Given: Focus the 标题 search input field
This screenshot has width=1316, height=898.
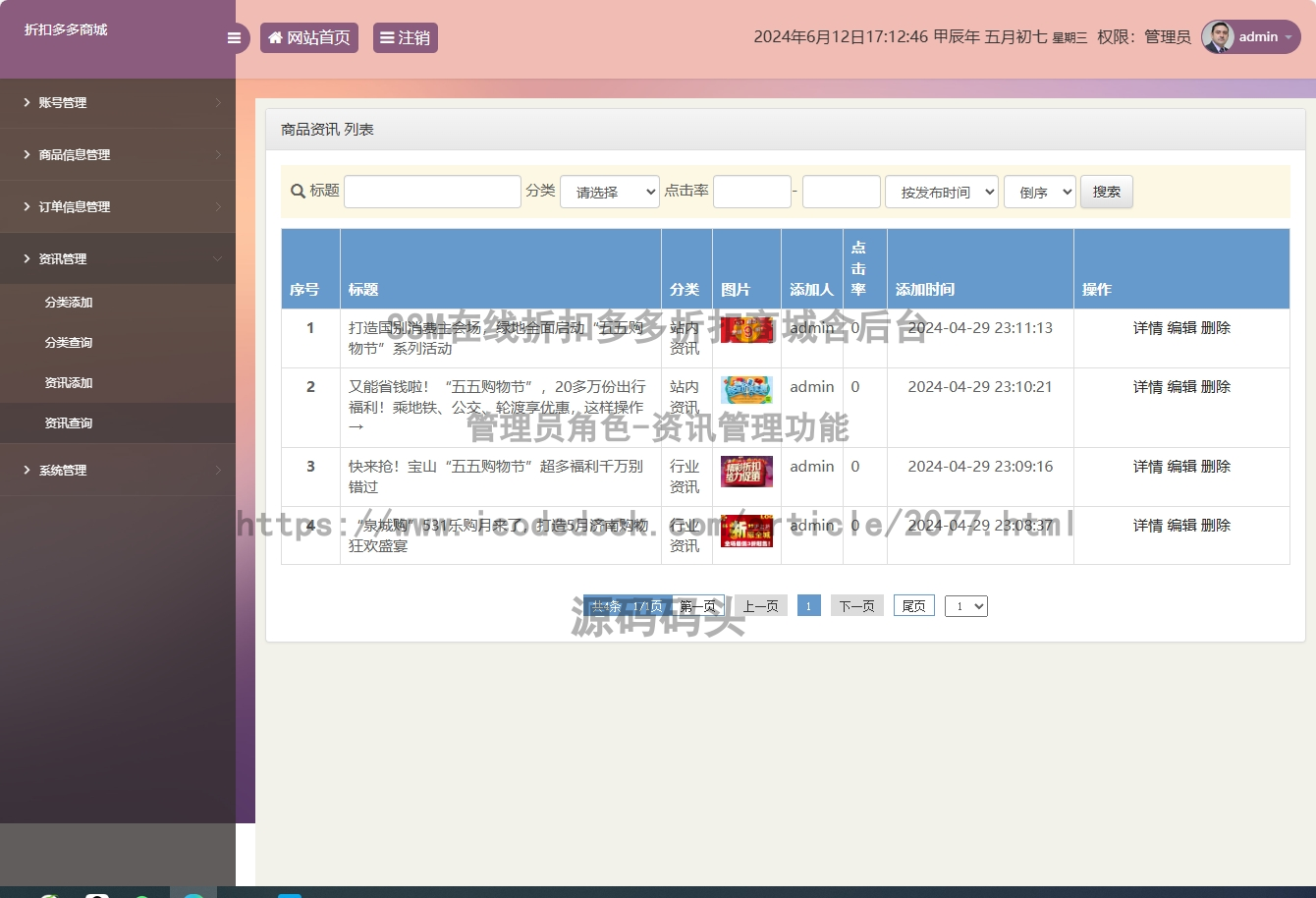Looking at the screenshot, I should pyautogui.click(x=432, y=192).
